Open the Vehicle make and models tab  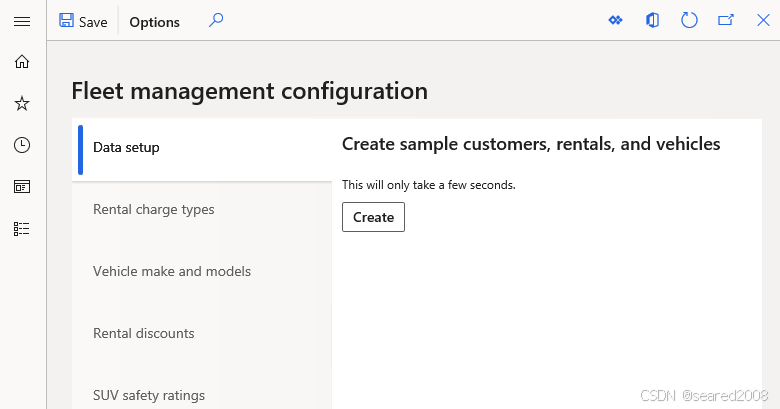172,272
